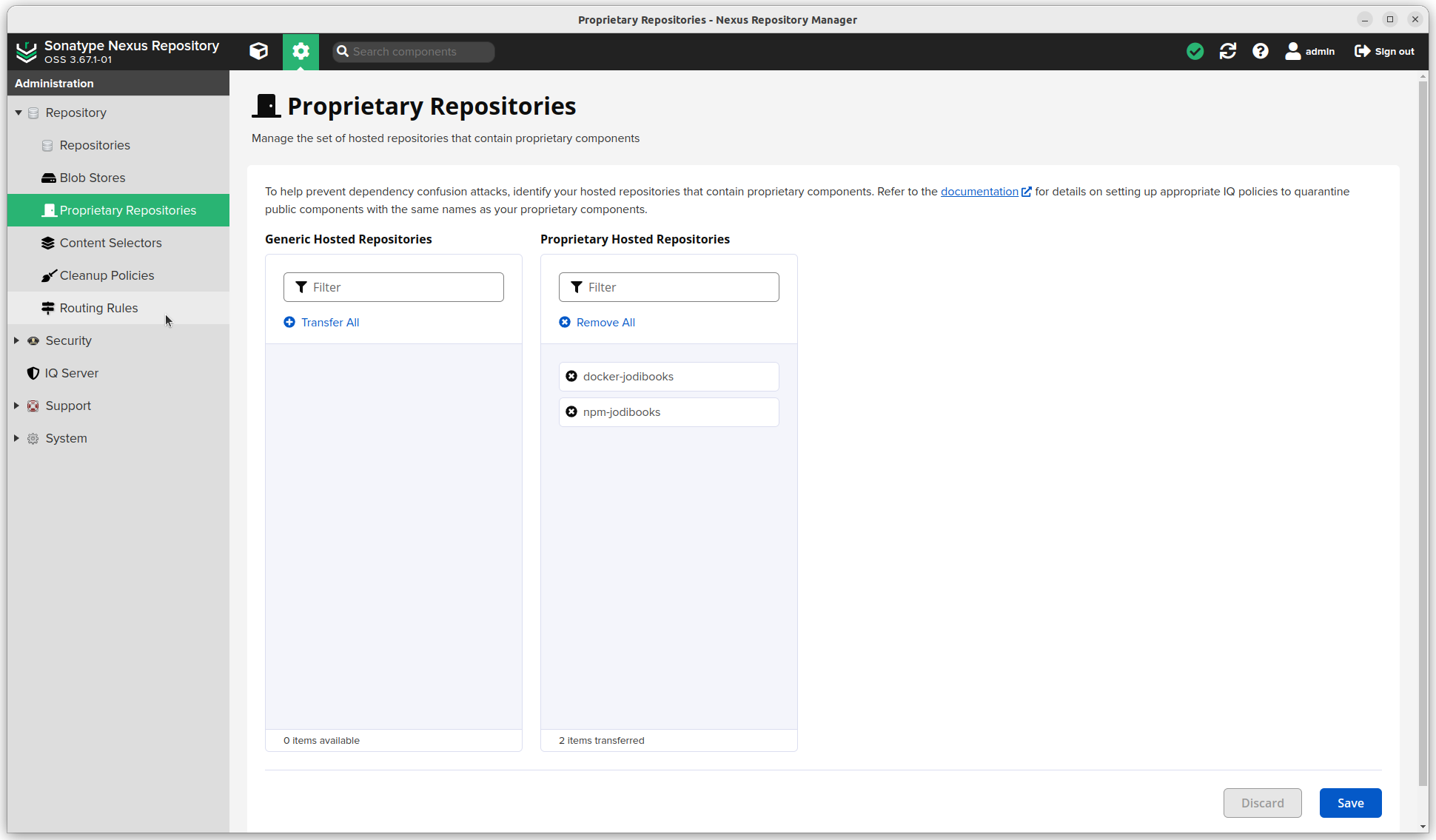Click the Remove All link
1436x840 pixels.
click(605, 322)
